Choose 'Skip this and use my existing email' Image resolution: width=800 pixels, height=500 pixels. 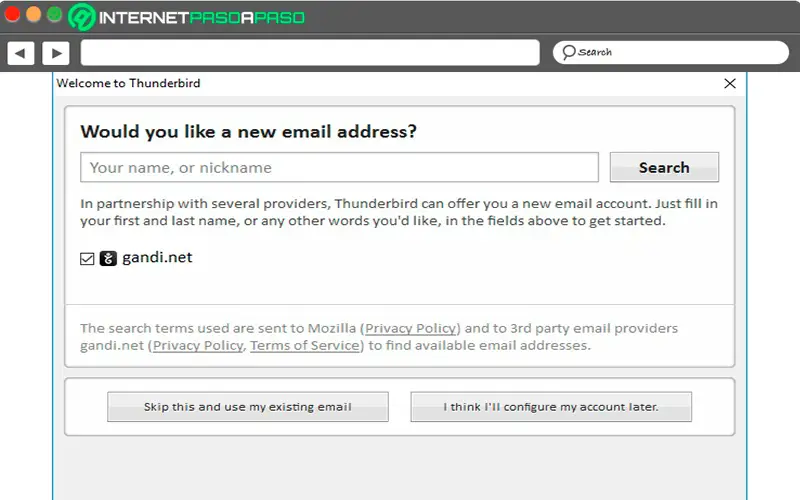tap(248, 407)
